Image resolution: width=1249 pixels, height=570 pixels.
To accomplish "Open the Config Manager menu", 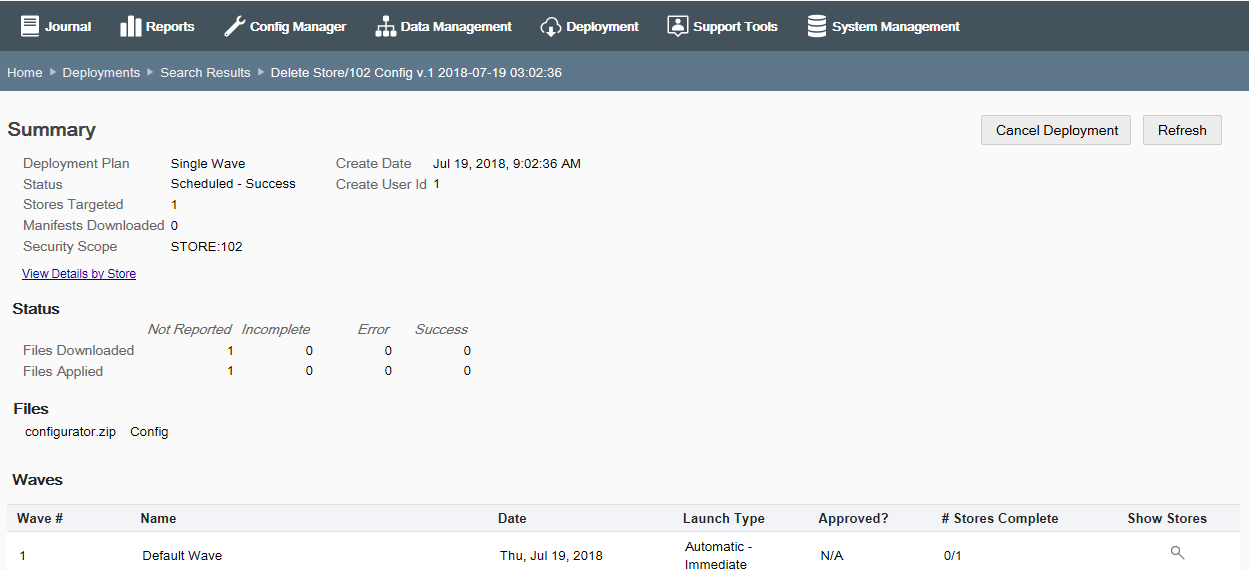I will click(x=285, y=26).
